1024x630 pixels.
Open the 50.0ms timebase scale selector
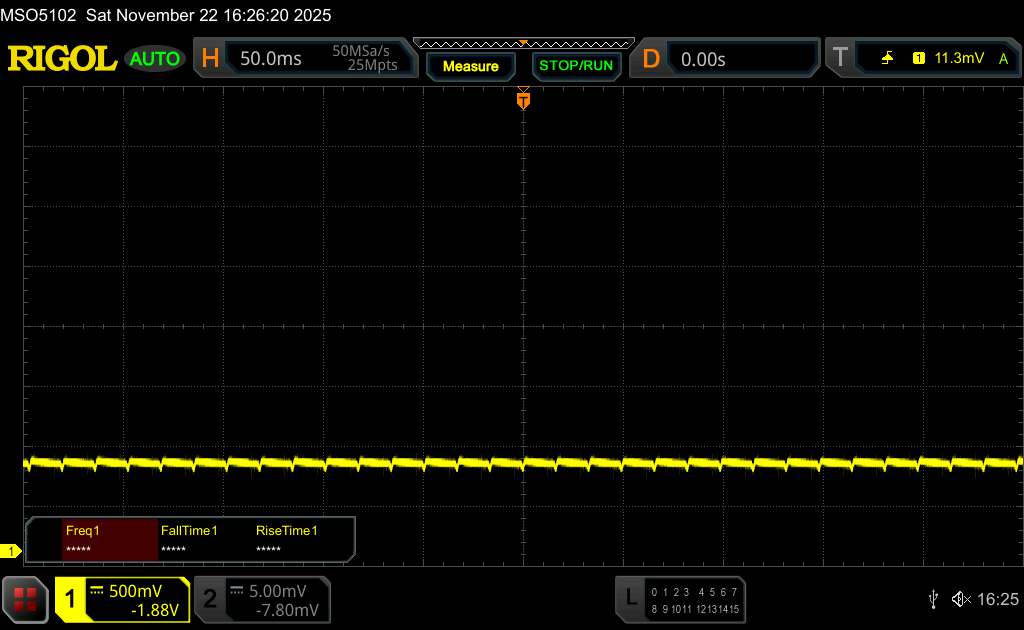[x=271, y=59]
